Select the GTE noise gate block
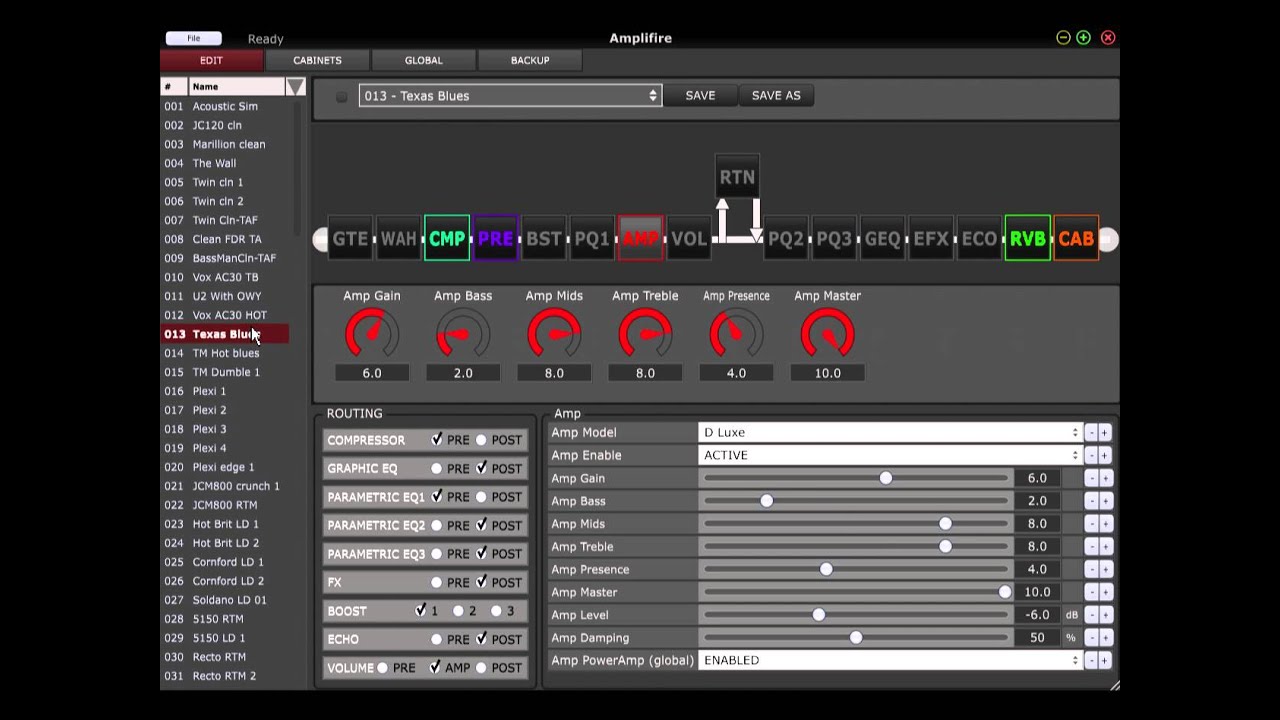Image resolution: width=1280 pixels, height=720 pixels. [x=350, y=239]
